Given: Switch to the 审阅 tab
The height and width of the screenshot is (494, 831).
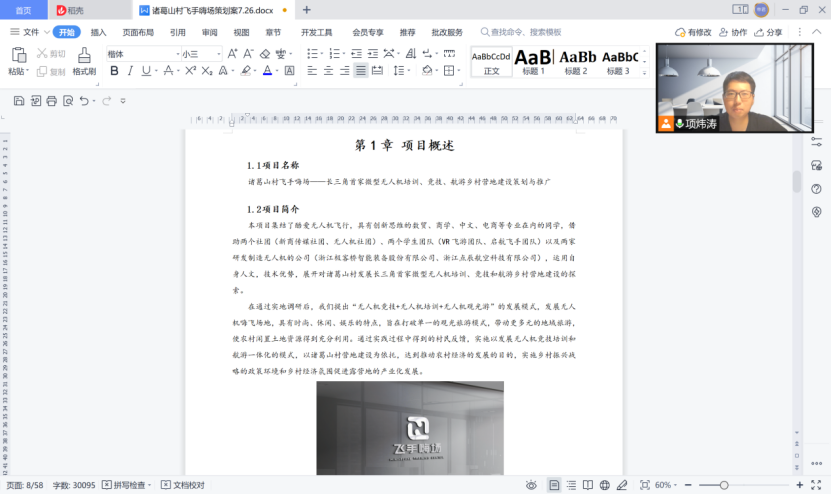Looking at the screenshot, I should click(x=209, y=32).
